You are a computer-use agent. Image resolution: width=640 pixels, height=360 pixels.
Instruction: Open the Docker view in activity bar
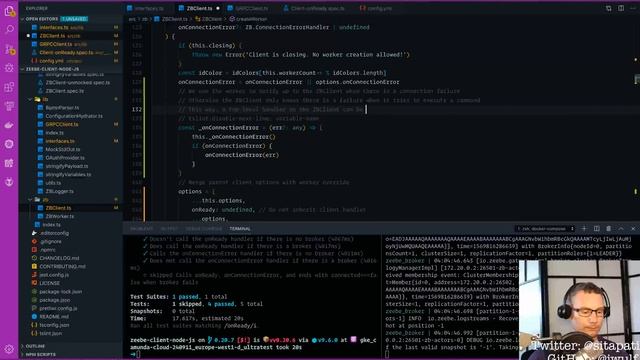[x=9, y=125]
